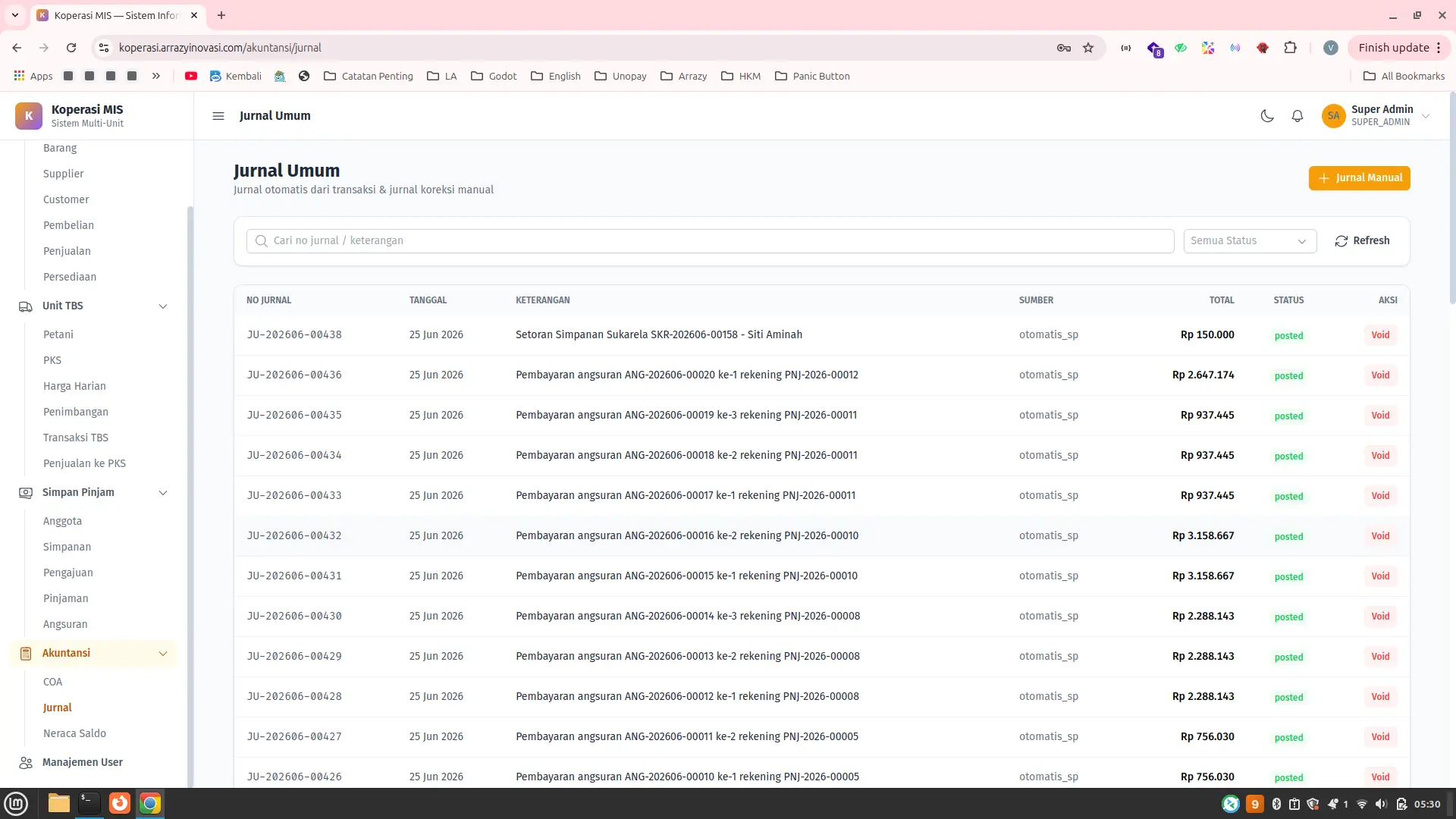Open the Catatan Penting bookmark folder
Image resolution: width=1456 pixels, height=819 pixels.
(369, 77)
